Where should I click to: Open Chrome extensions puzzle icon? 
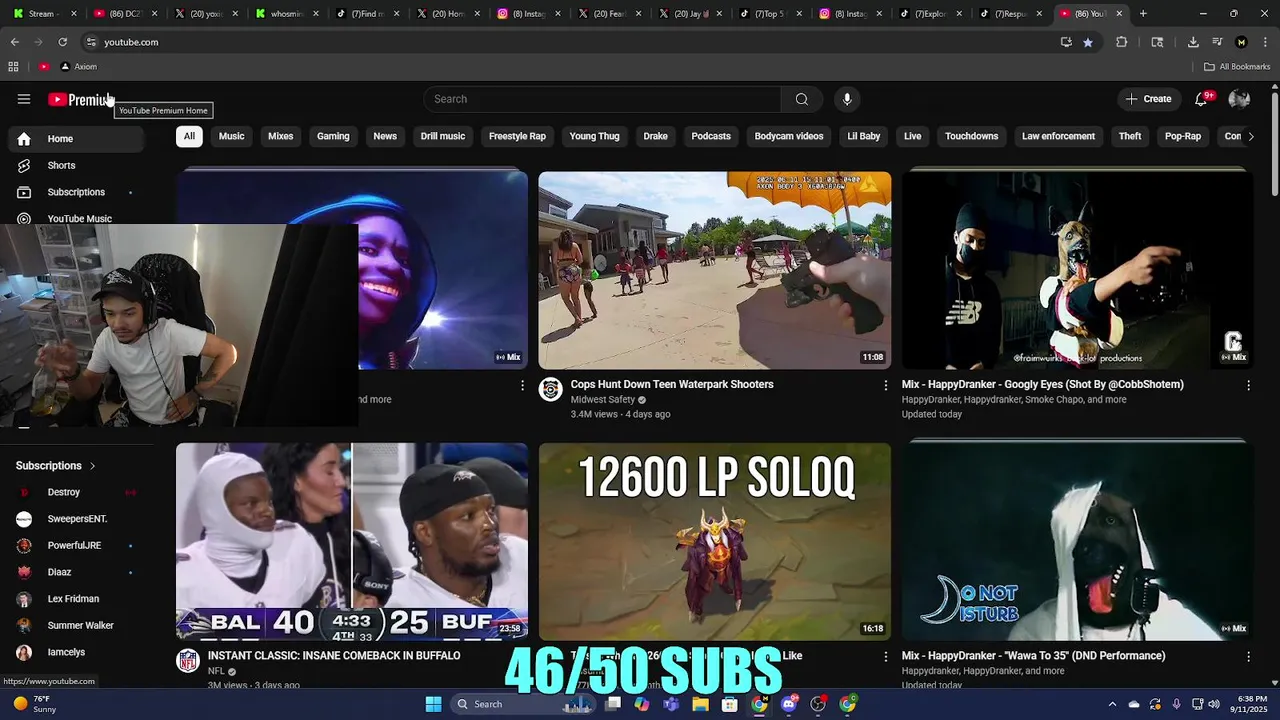pyautogui.click(x=1121, y=42)
